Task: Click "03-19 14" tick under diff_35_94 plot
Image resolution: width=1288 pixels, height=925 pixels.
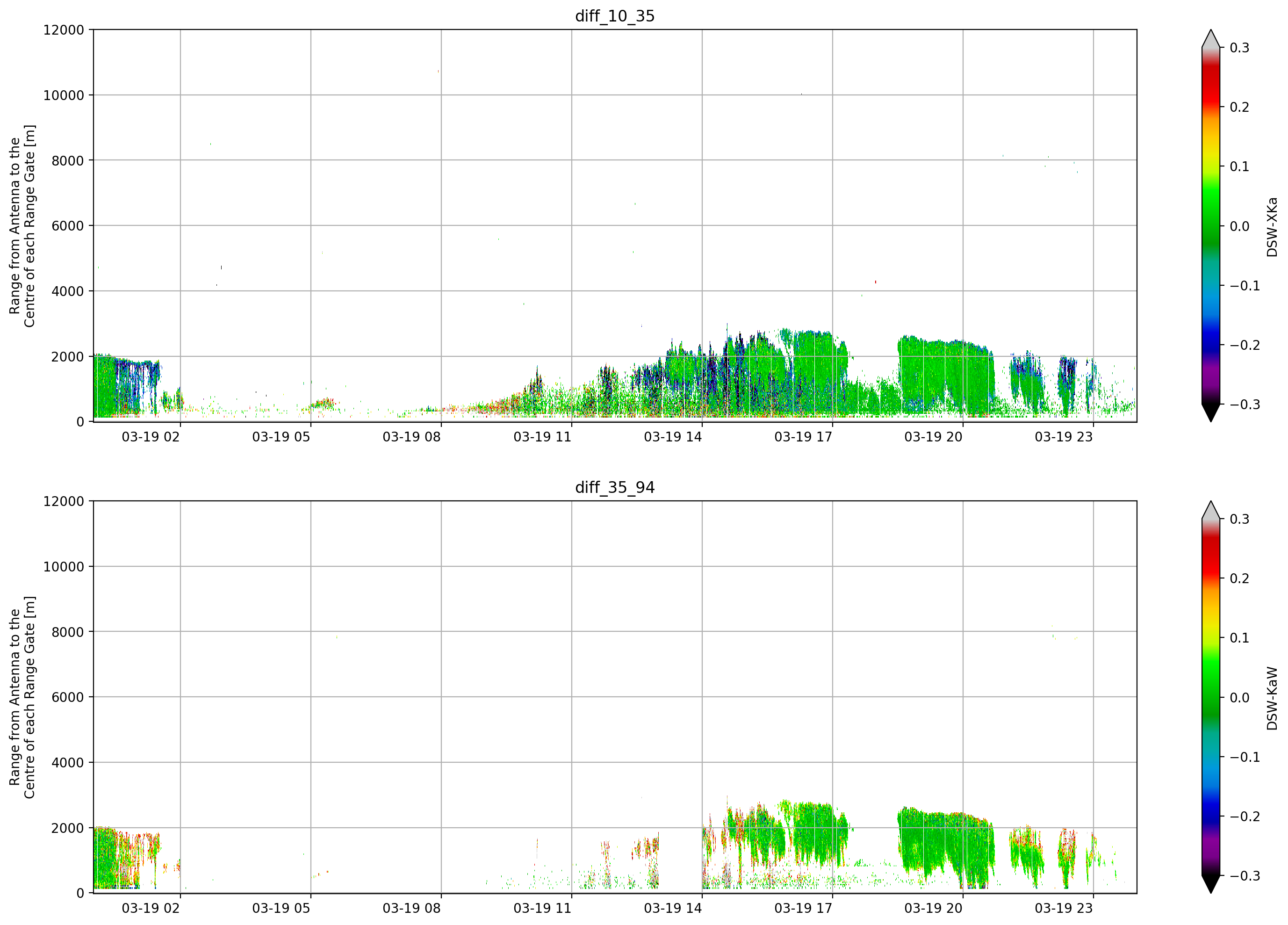Action: pos(673,909)
